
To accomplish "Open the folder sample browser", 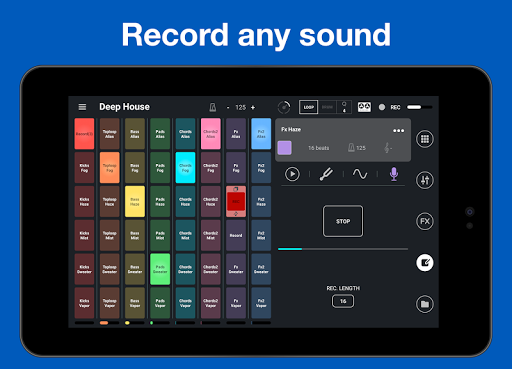I will point(425,304).
